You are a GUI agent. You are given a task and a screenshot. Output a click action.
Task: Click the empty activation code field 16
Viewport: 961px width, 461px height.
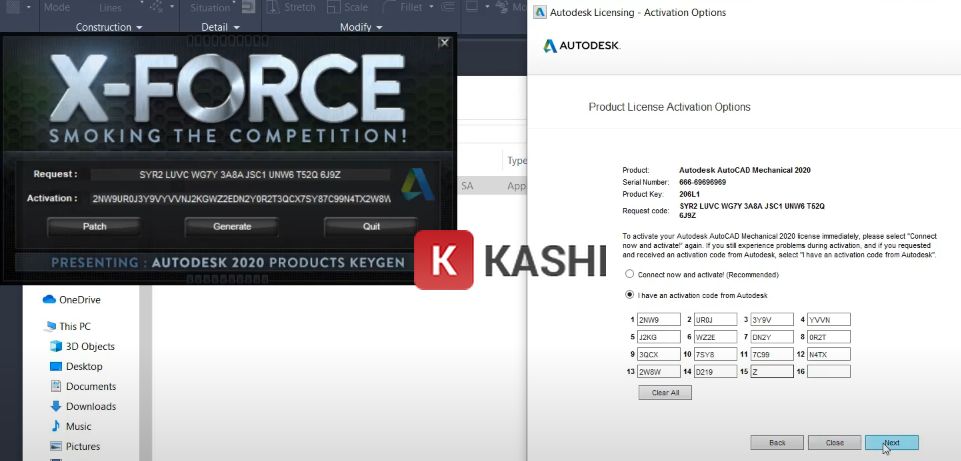coord(828,371)
